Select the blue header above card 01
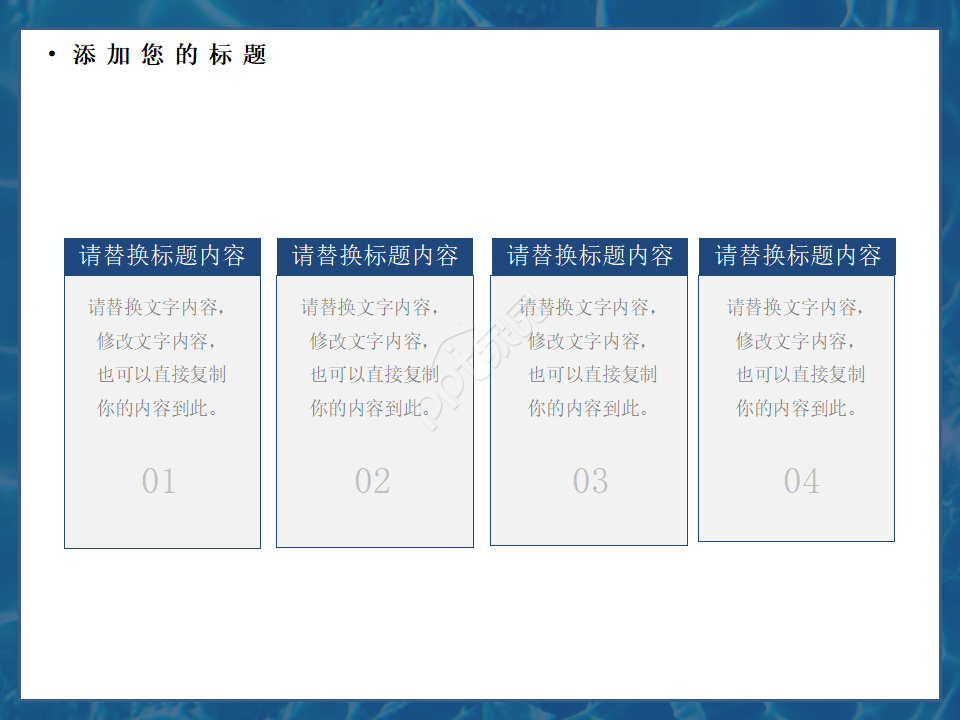This screenshot has height=720, width=960. click(162, 256)
